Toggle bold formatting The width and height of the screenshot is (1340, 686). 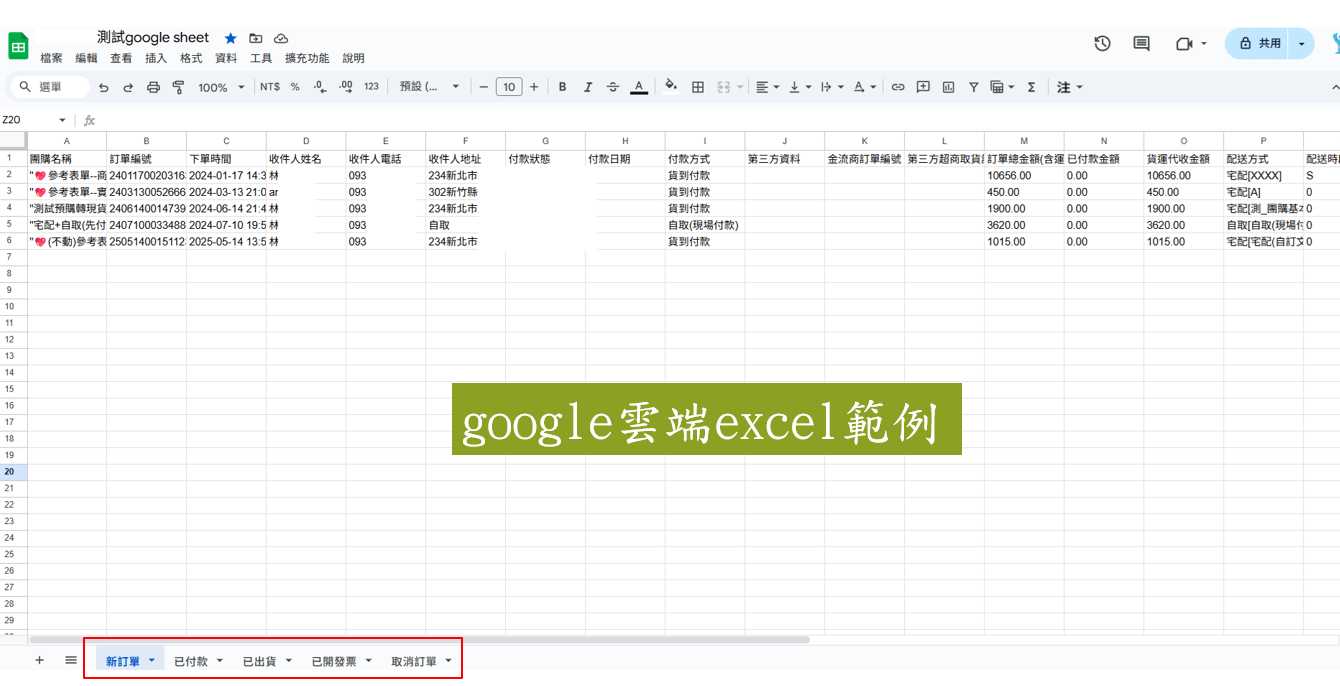562,87
